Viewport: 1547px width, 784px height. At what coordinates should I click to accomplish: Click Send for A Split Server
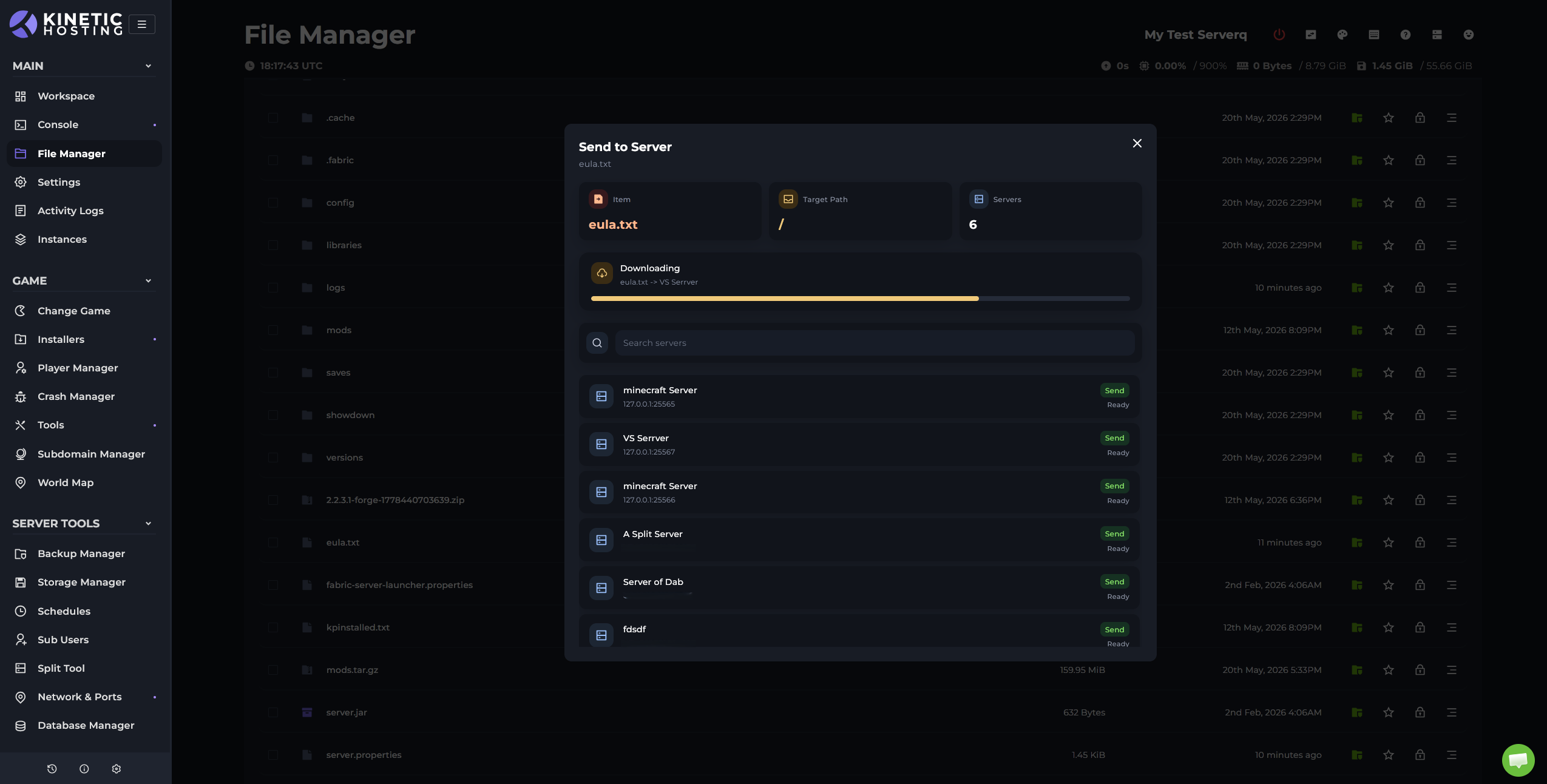(x=1114, y=534)
